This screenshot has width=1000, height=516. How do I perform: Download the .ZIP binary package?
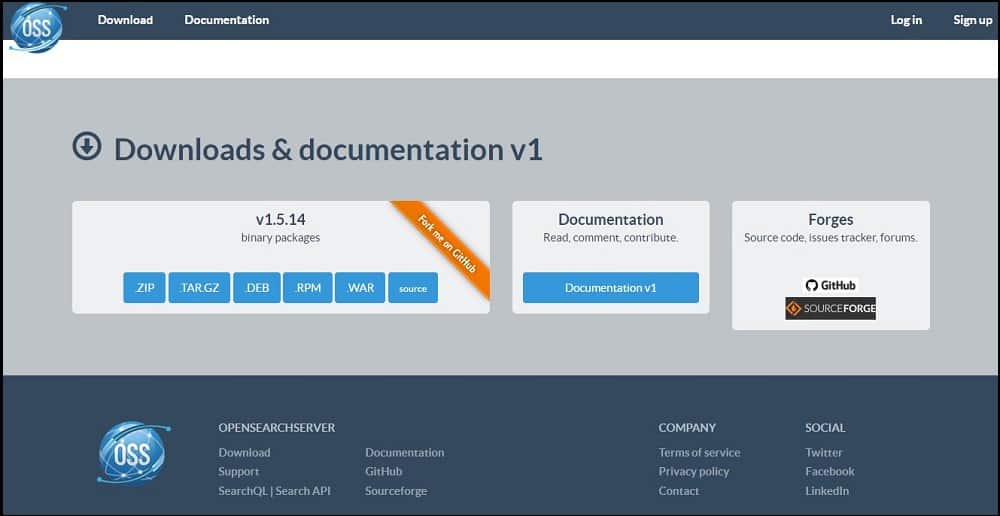tap(144, 288)
